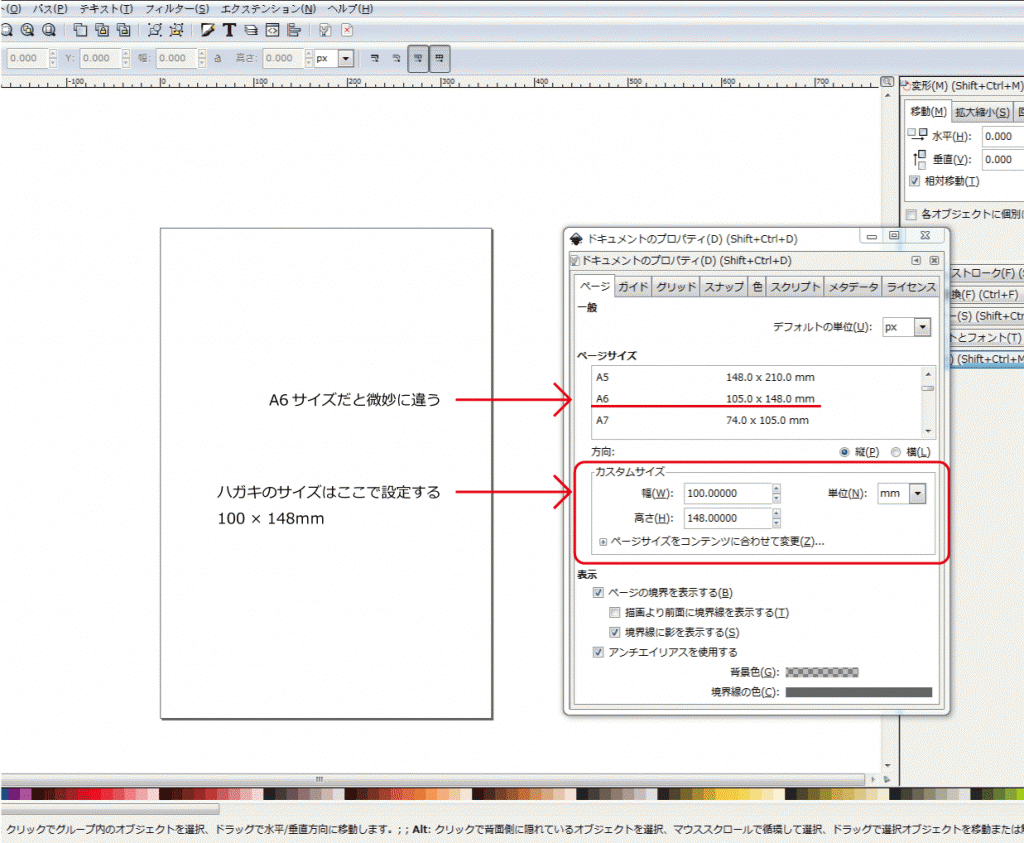Select the 横(L) landscape radio button
1024x843 pixels.
[x=896, y=452]
